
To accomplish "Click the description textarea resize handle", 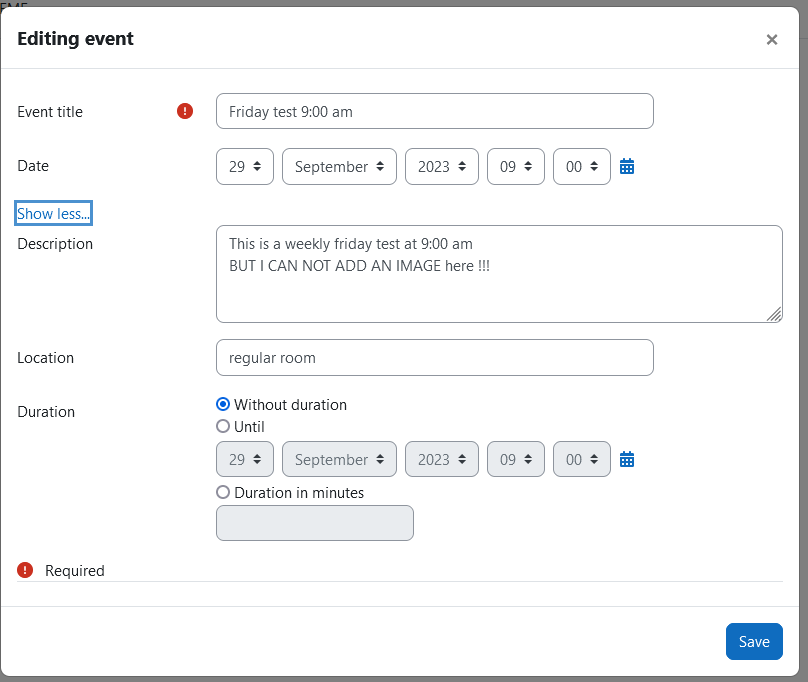I will coord(774,314).
